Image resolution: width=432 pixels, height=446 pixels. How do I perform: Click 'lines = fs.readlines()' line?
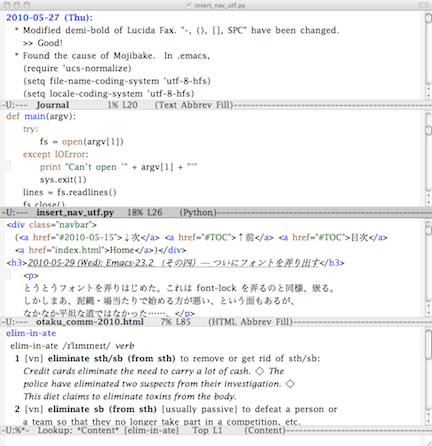click(x=70, y=192)
